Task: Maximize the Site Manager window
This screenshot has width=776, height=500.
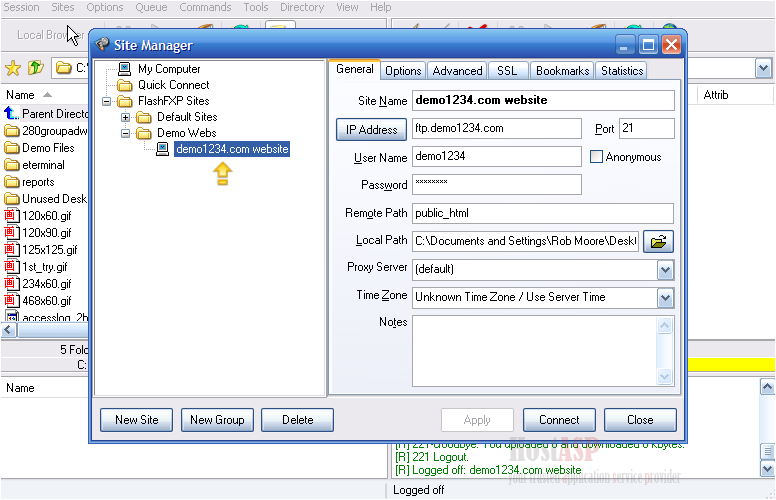Action: 648,45
